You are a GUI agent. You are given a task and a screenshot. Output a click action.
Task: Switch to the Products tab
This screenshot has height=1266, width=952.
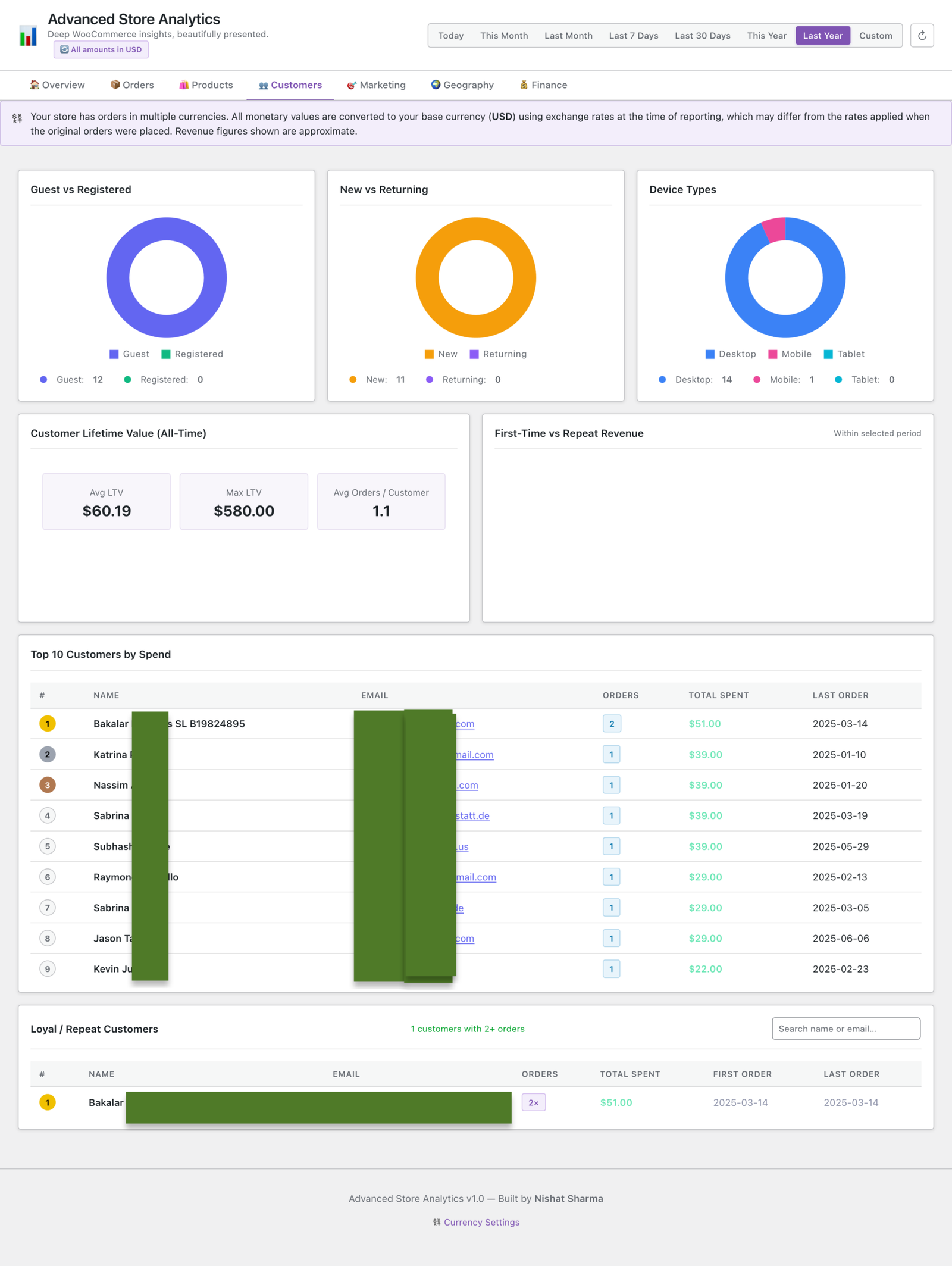(206, 85)
